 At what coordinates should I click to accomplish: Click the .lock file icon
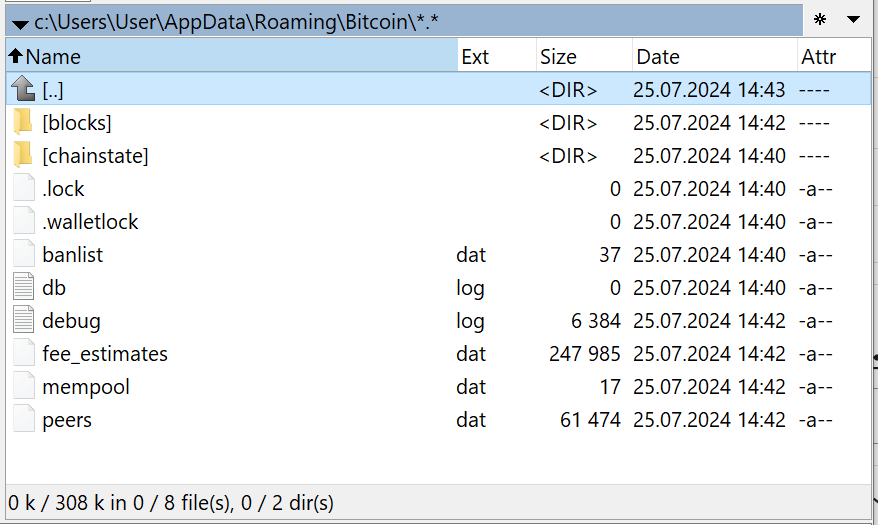(x=24, y=188)
